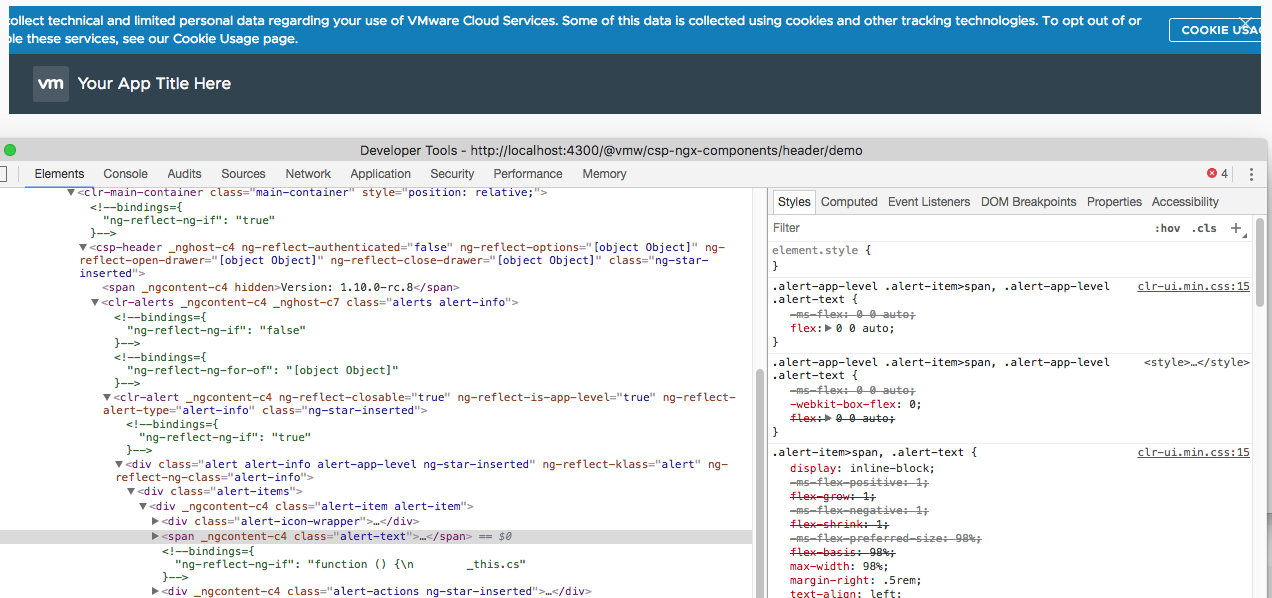Open the Console tab

point(125,174)
